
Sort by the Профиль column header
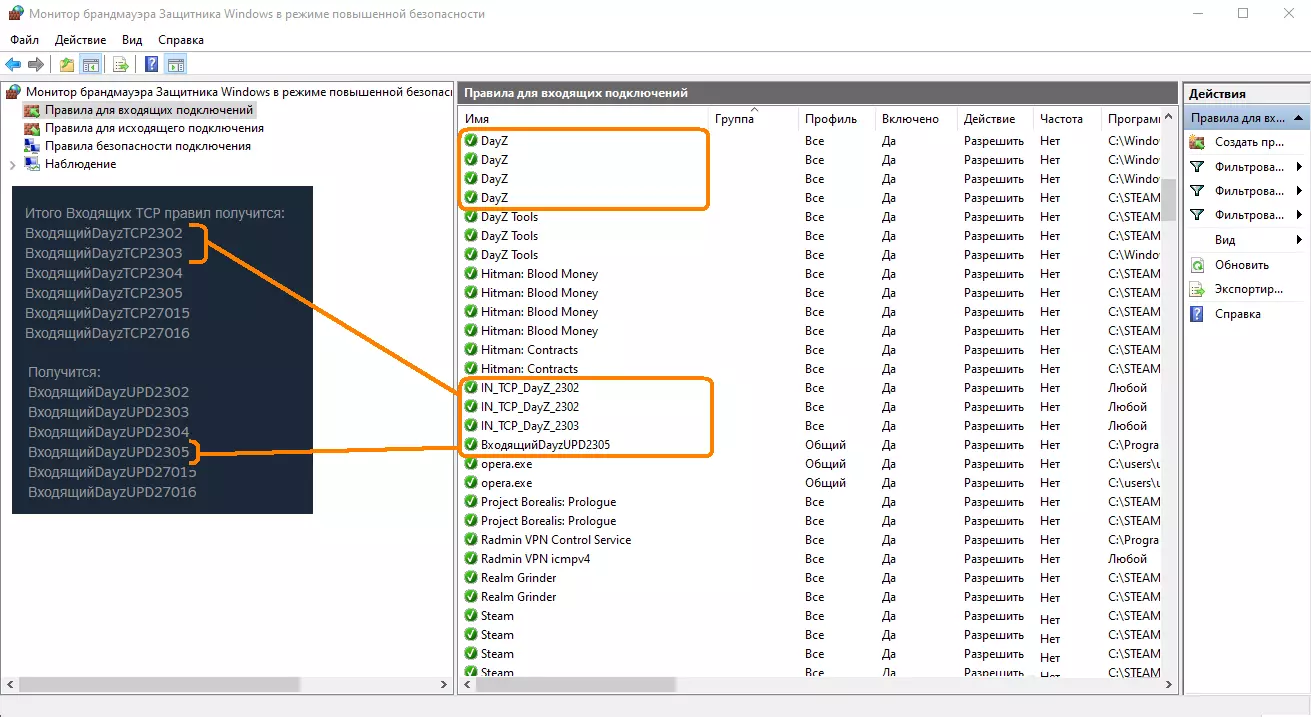coord(837,119)
